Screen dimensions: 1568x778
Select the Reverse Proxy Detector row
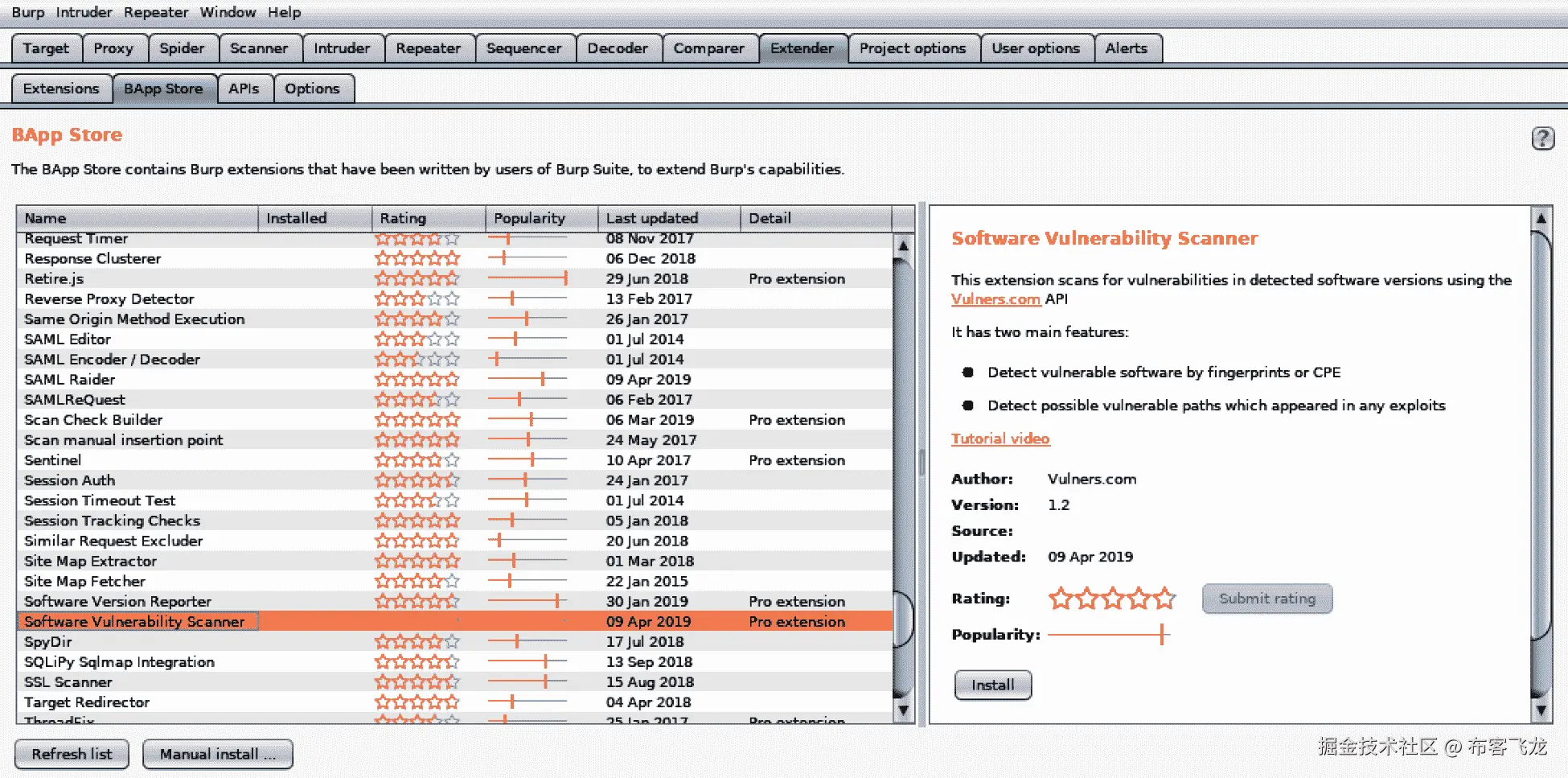pyautogui.click(x=454, y=298)
